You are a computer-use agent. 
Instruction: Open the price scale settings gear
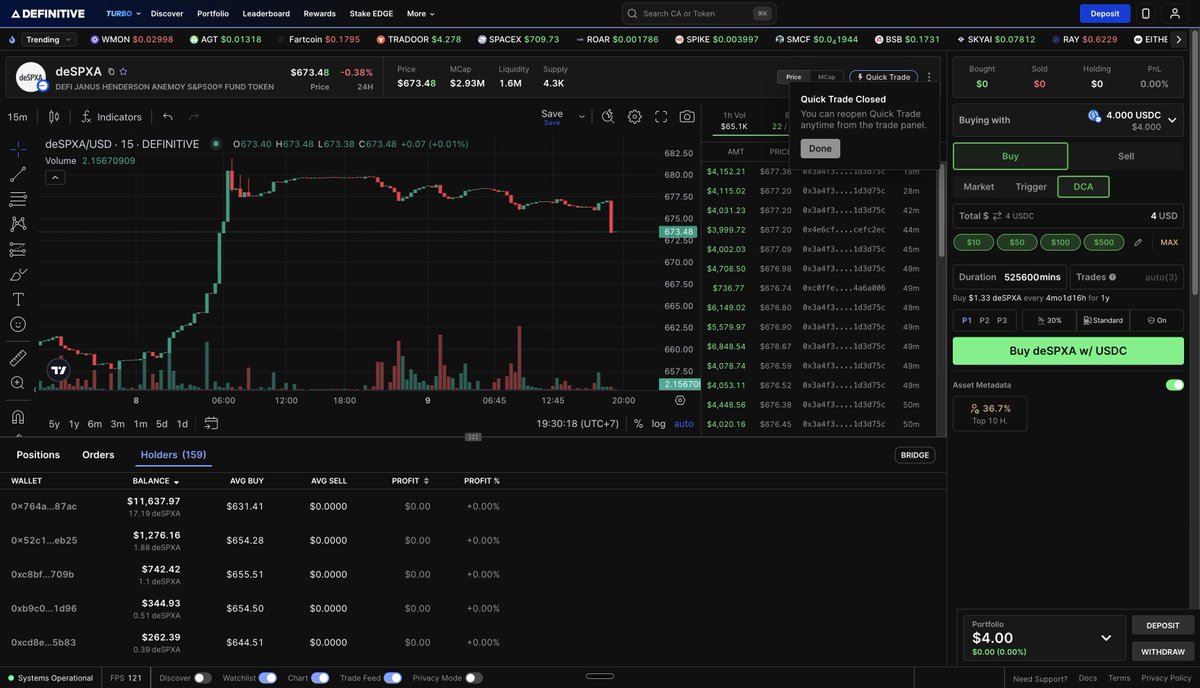click(x=680, y=400)
